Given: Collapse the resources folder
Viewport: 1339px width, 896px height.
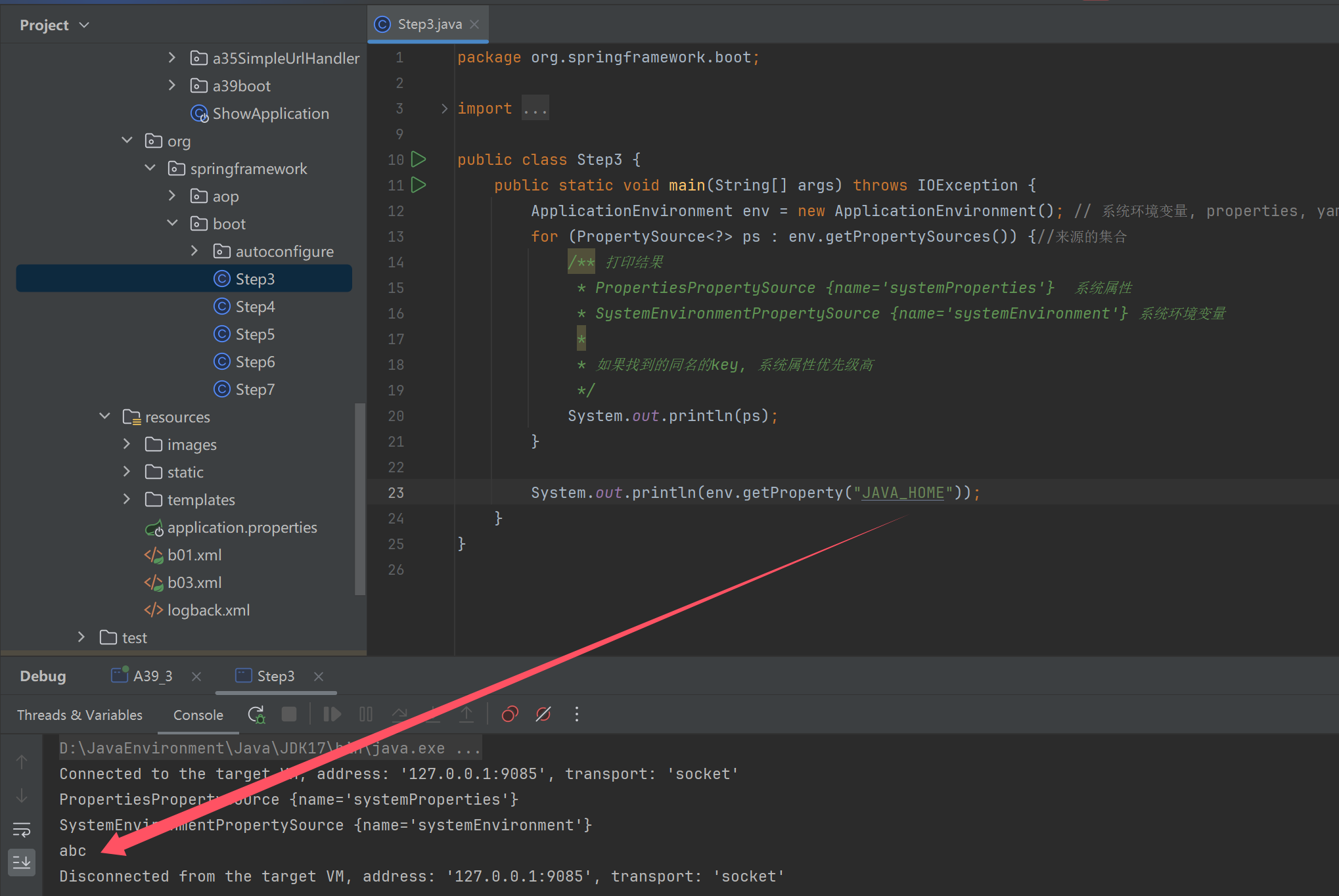Looking at the screenshot, I should pos(104,416).
